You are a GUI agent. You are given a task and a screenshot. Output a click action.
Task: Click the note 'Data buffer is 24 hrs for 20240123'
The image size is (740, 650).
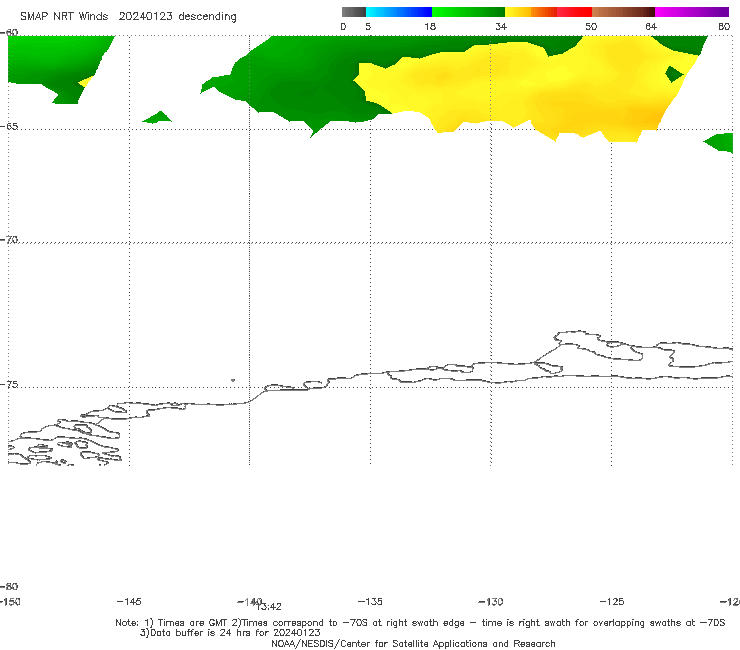pyautogui.click(x=230, y=633)
